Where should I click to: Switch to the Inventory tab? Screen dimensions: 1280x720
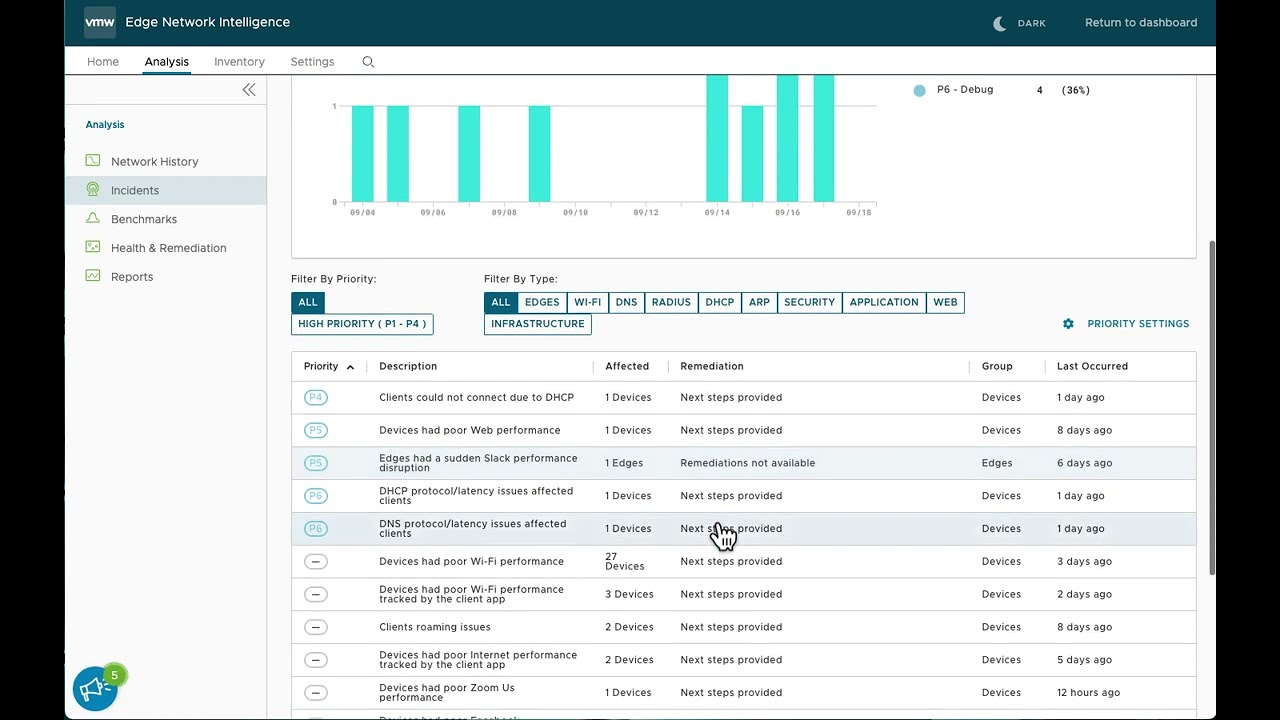tap(239, 62)
